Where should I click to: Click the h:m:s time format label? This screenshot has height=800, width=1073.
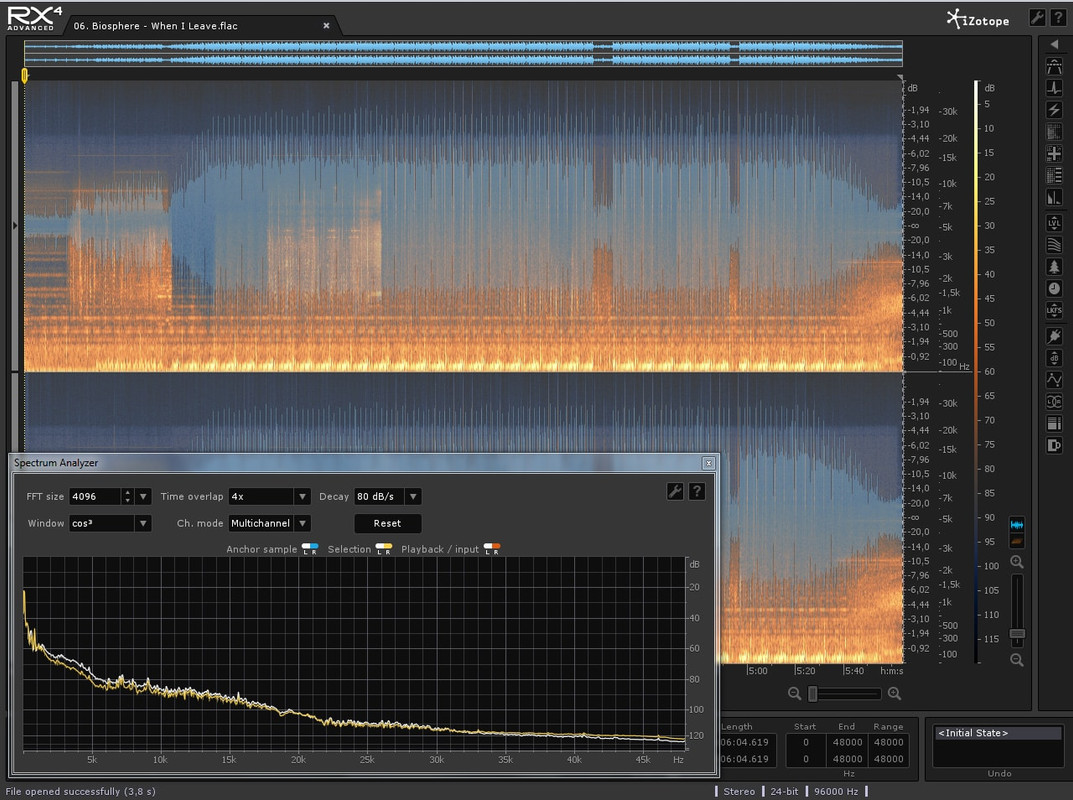pos(892,671)
